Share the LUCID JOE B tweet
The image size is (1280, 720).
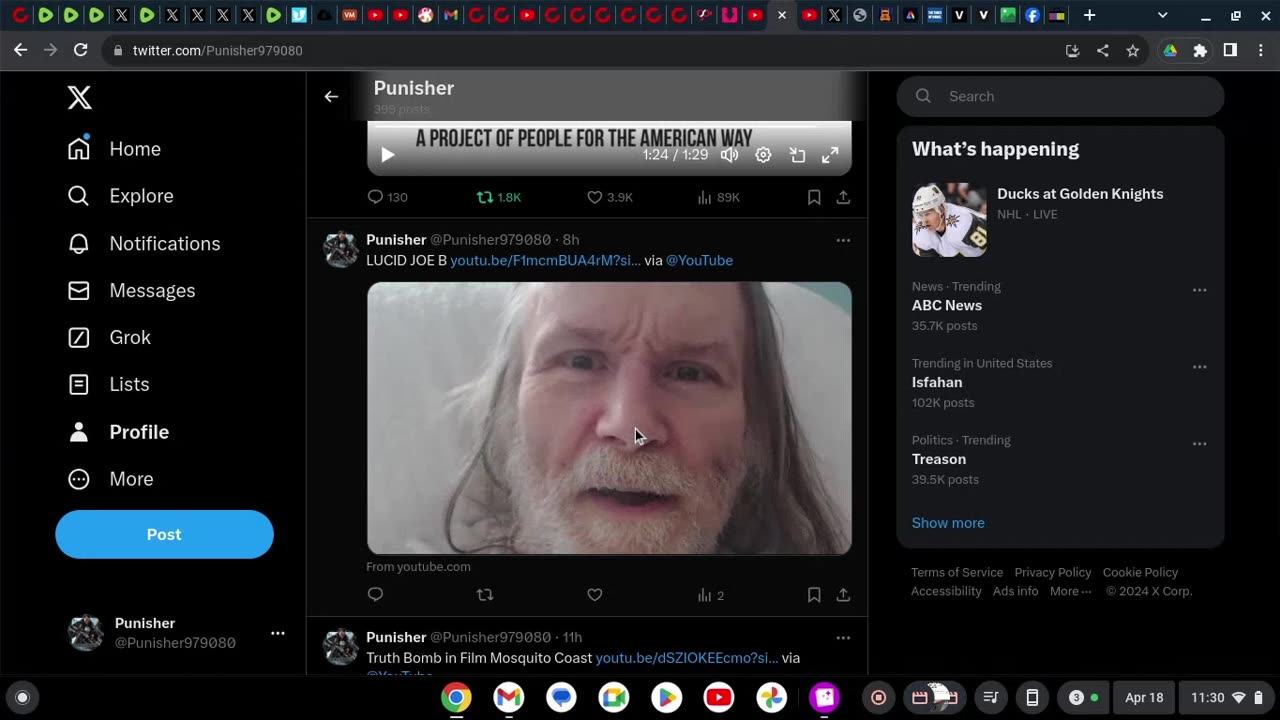[843, 594]
